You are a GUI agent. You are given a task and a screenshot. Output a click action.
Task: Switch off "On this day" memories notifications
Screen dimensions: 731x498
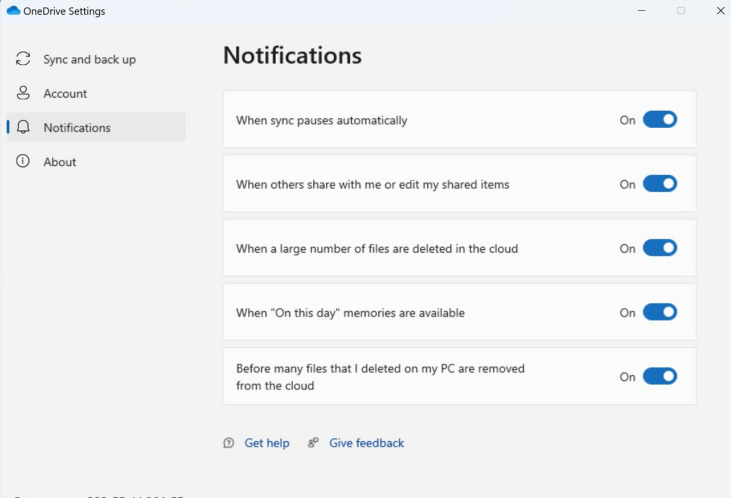click(x=659, y=312)
